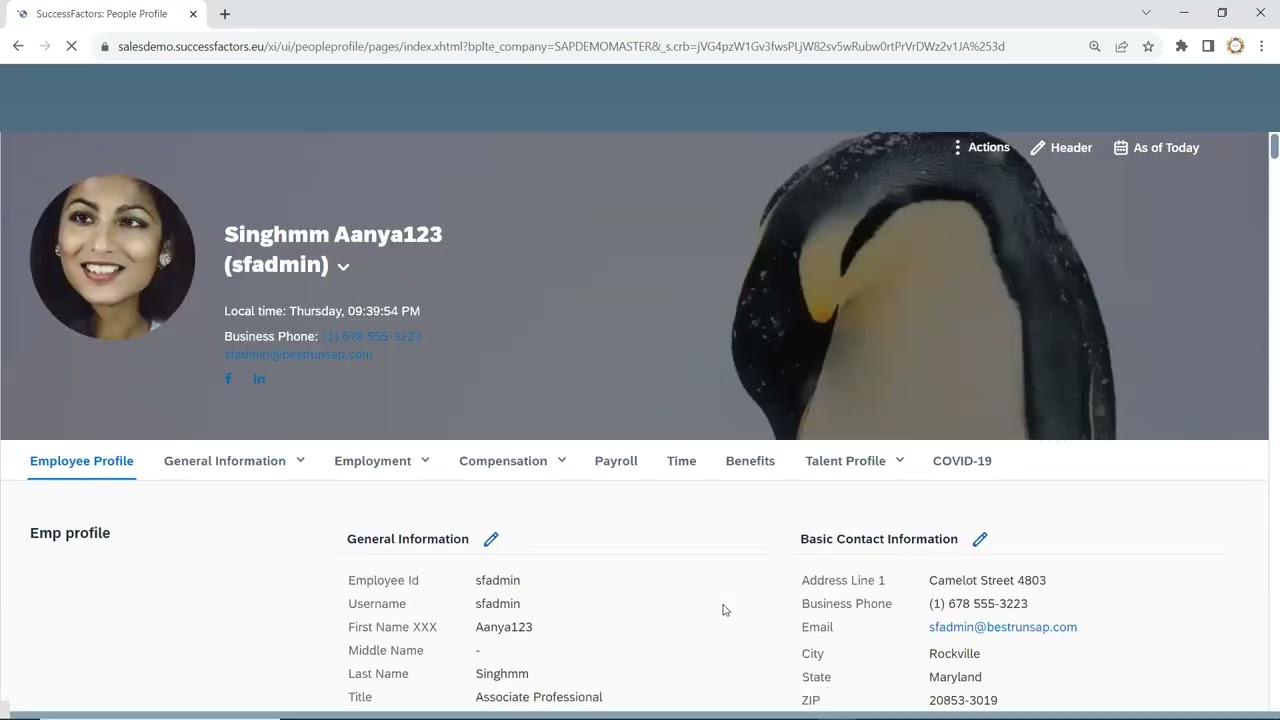Click the Username value sfadmin
Image resolution: width=1280 pixels, height=720 pixels.
pos(498,604)
